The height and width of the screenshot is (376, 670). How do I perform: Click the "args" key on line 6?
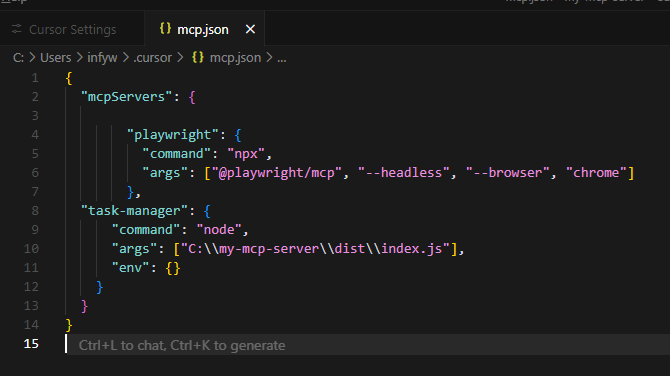165,173
